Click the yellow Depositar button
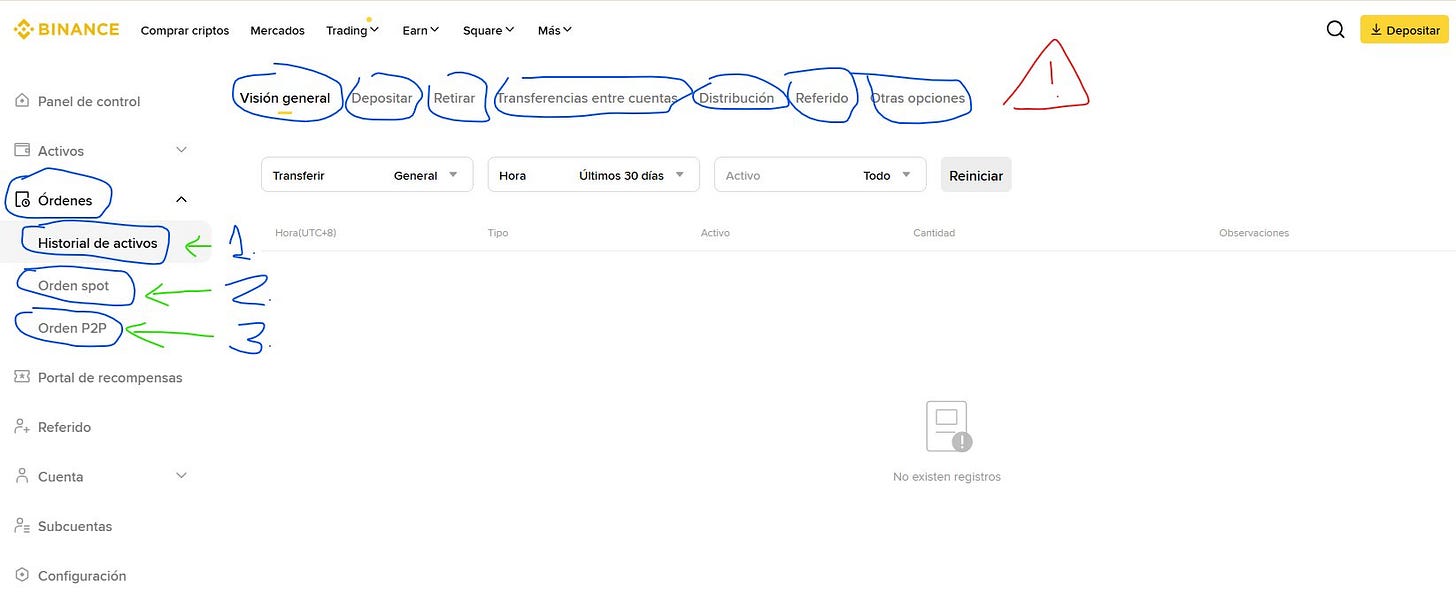 pyautogui.click(x=1404, y=30)
